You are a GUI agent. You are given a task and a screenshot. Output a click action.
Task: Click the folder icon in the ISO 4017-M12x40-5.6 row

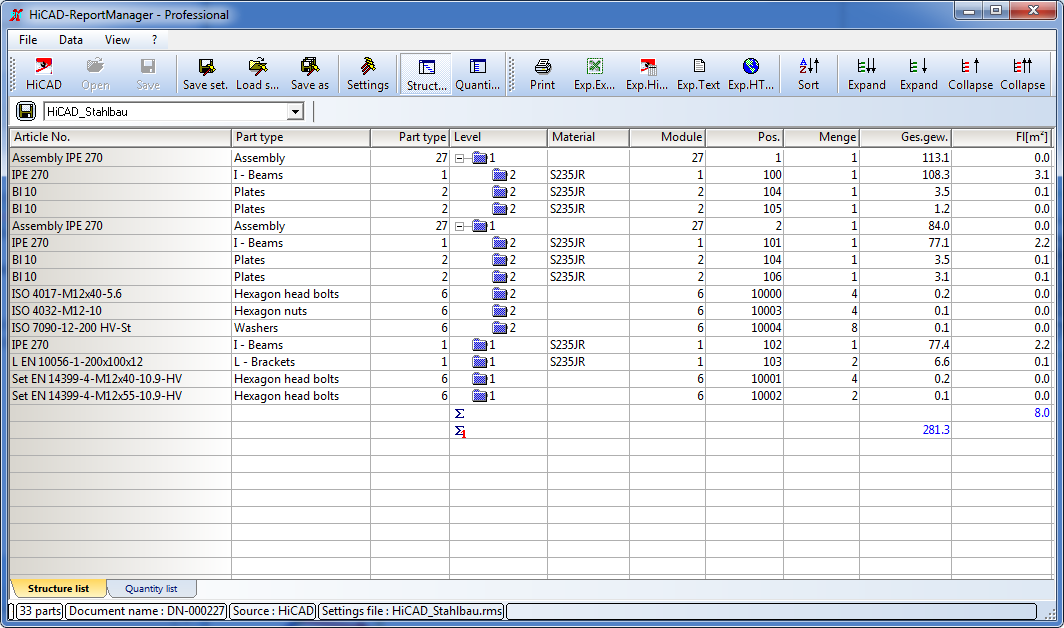pyautogui.click(x=500, y=294)
